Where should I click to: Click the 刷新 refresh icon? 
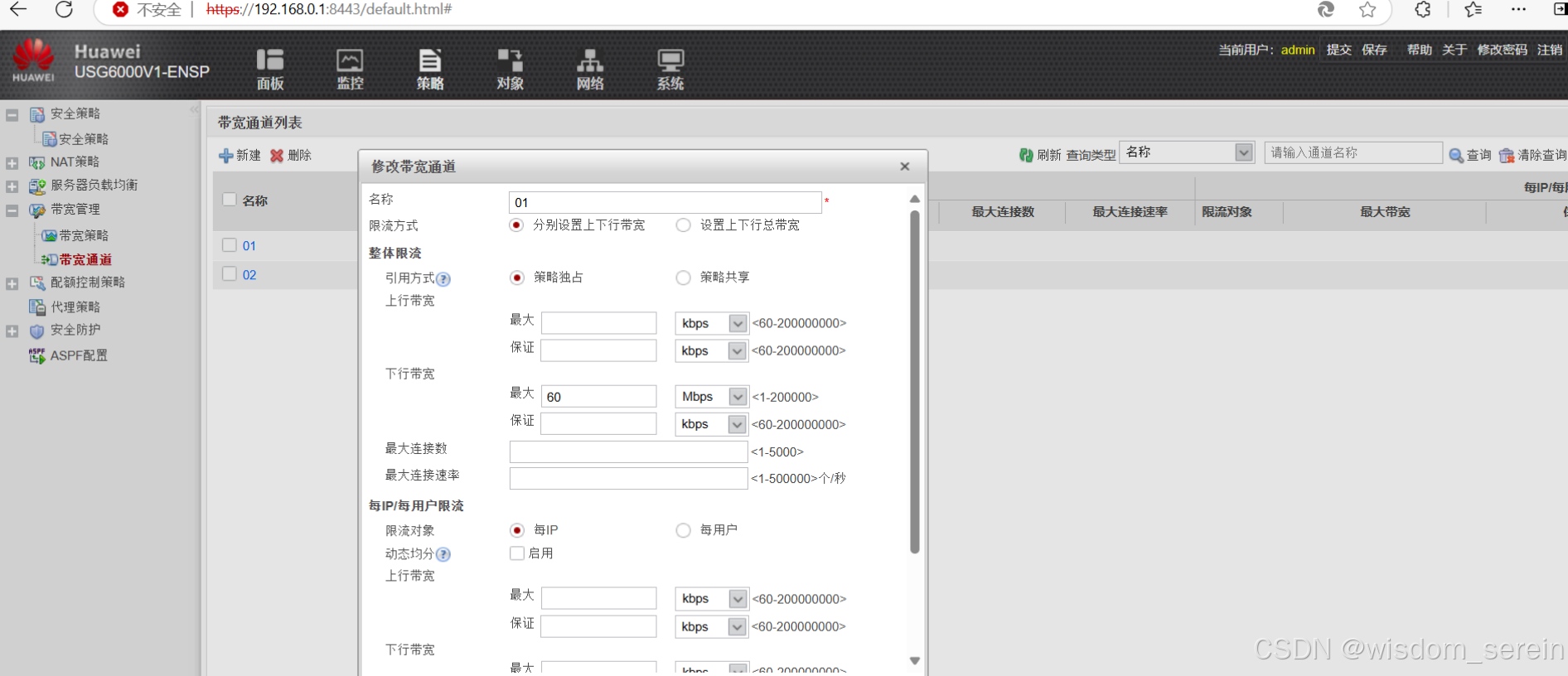[x=1026, y=155]
